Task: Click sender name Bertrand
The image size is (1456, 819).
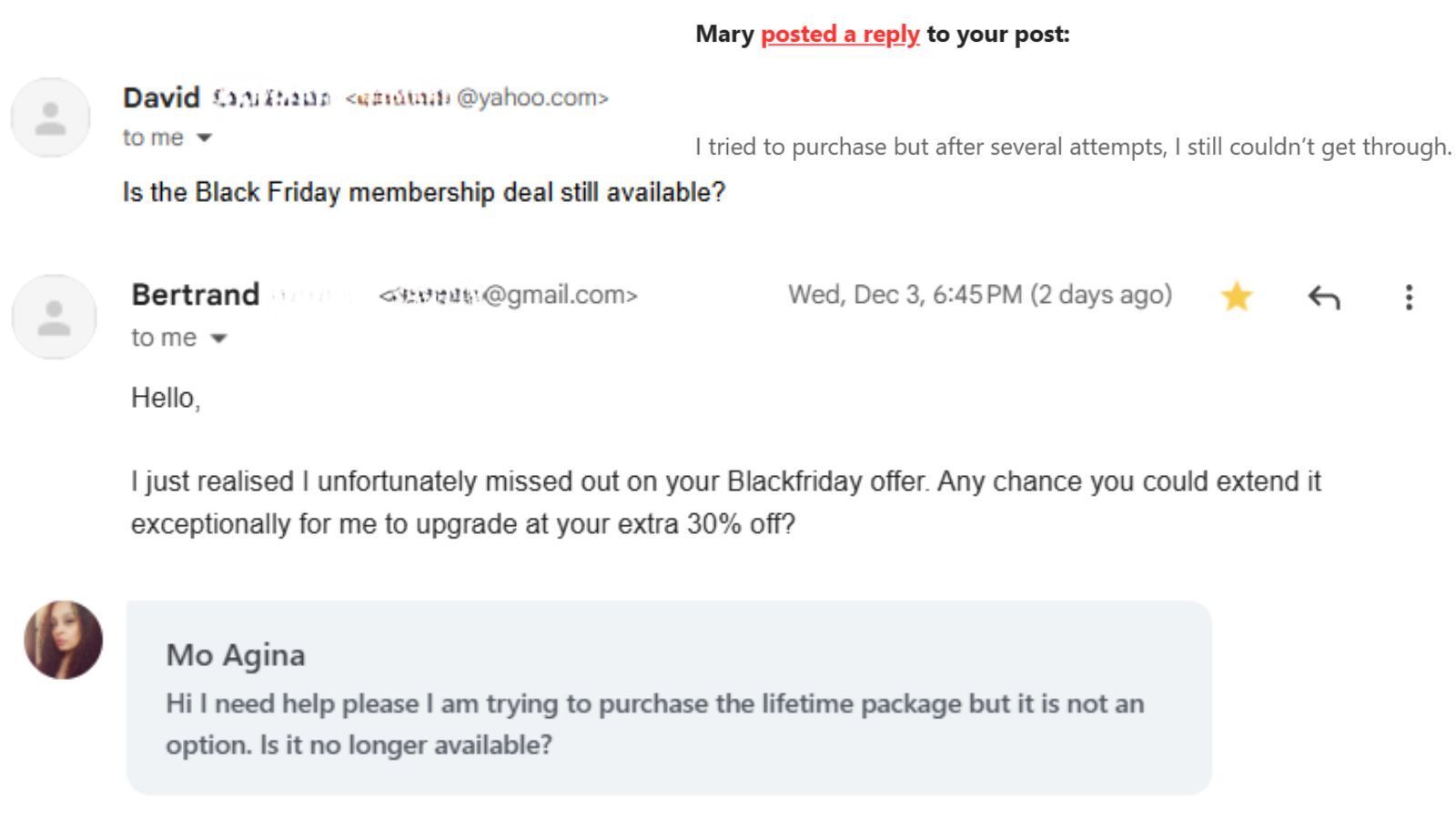Action: coord(195,295)
